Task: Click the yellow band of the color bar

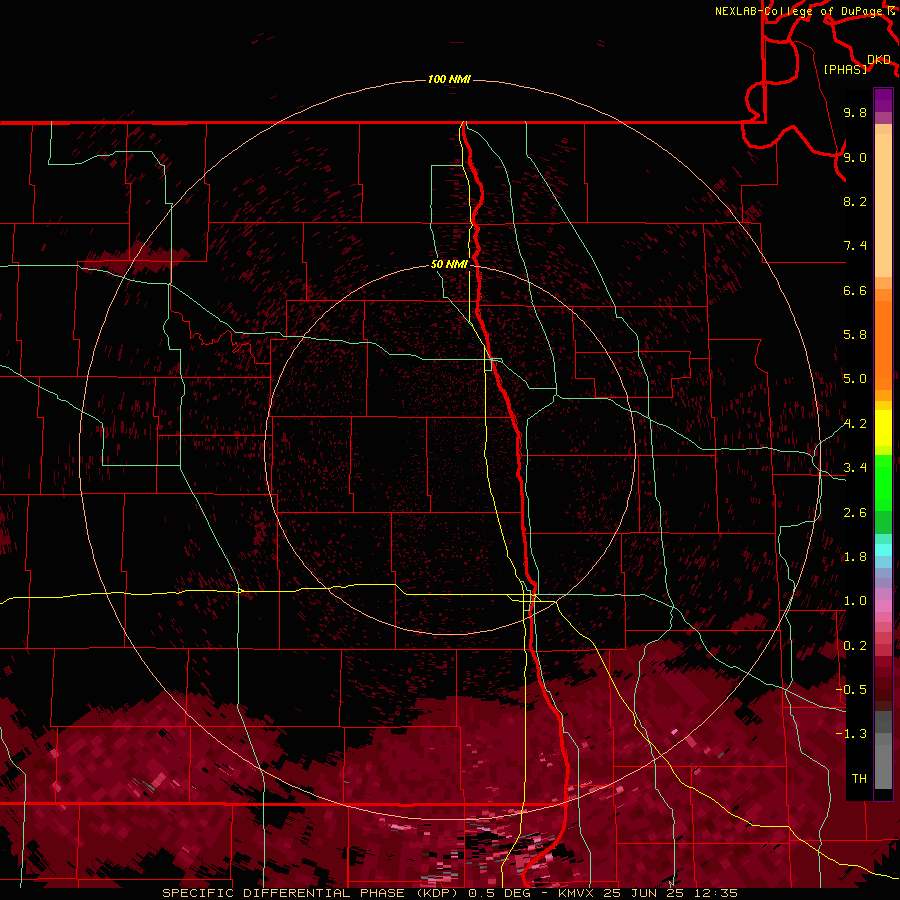Action: pos(883,428)
